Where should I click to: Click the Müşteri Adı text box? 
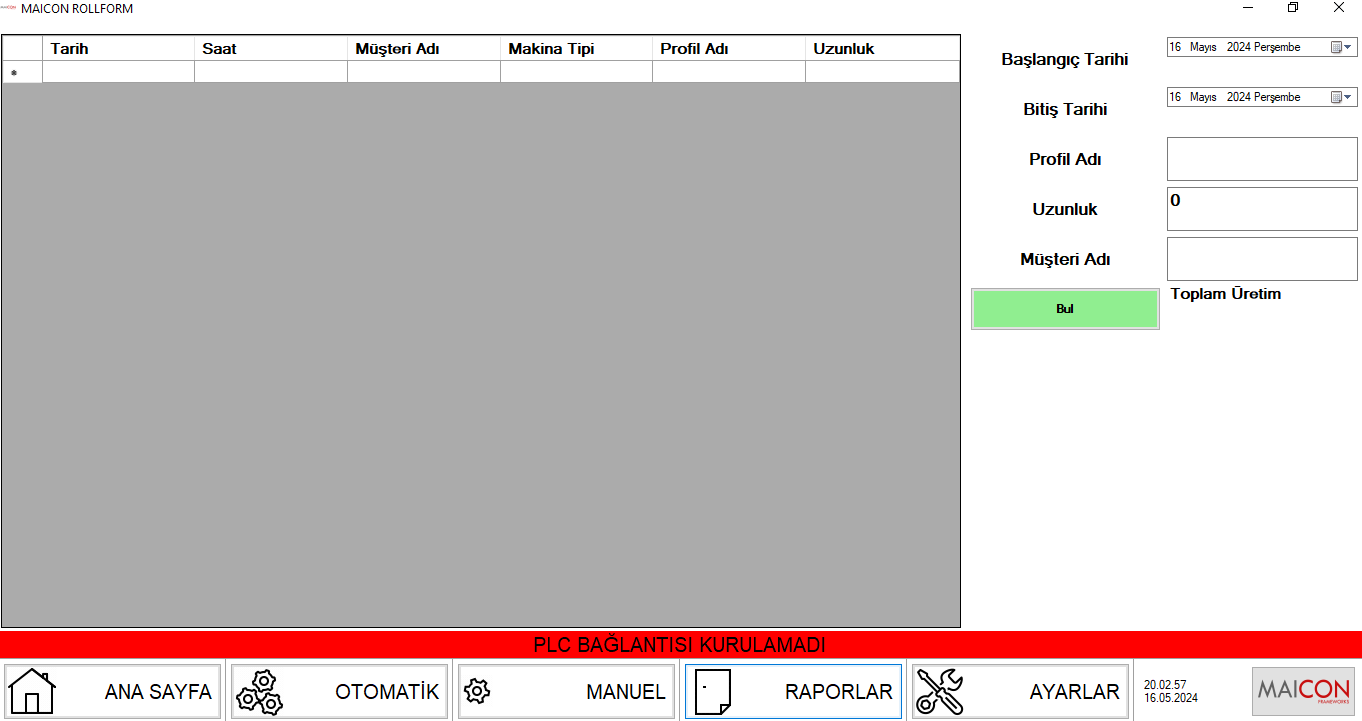[x=1262, y=259]
